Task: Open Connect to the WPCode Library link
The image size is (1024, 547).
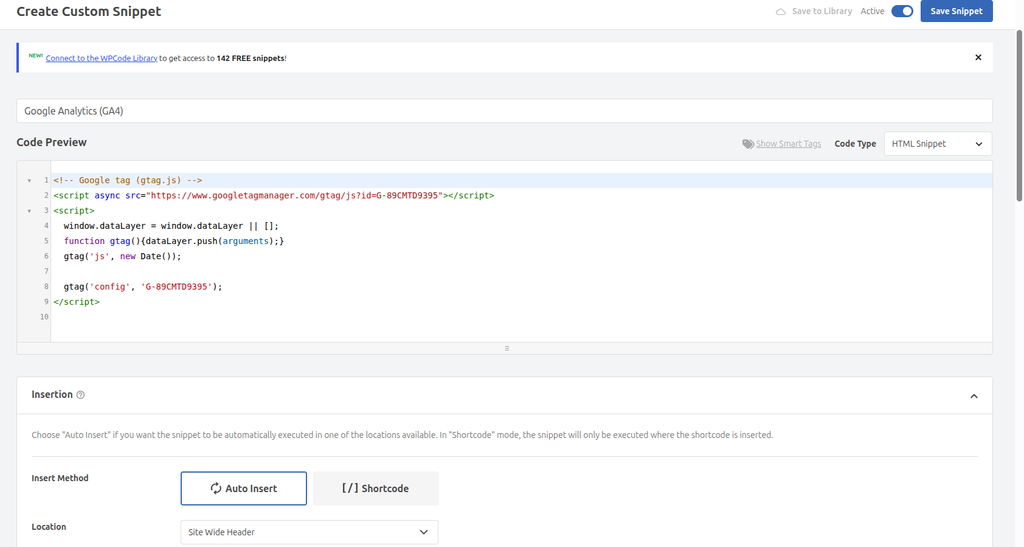Action: point(101,58)
